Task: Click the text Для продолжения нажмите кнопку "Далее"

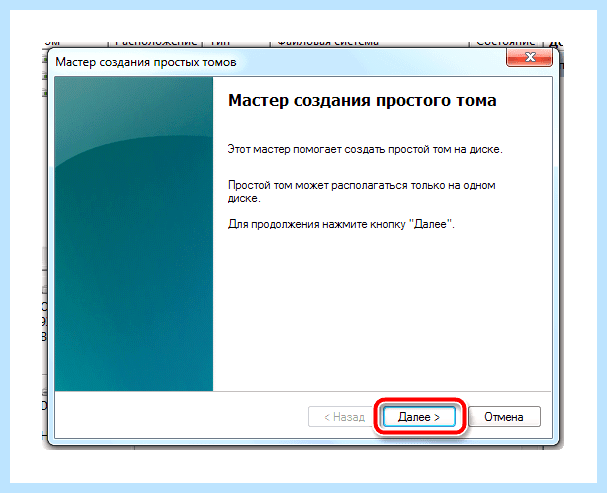Action: (x=341, y=224)
